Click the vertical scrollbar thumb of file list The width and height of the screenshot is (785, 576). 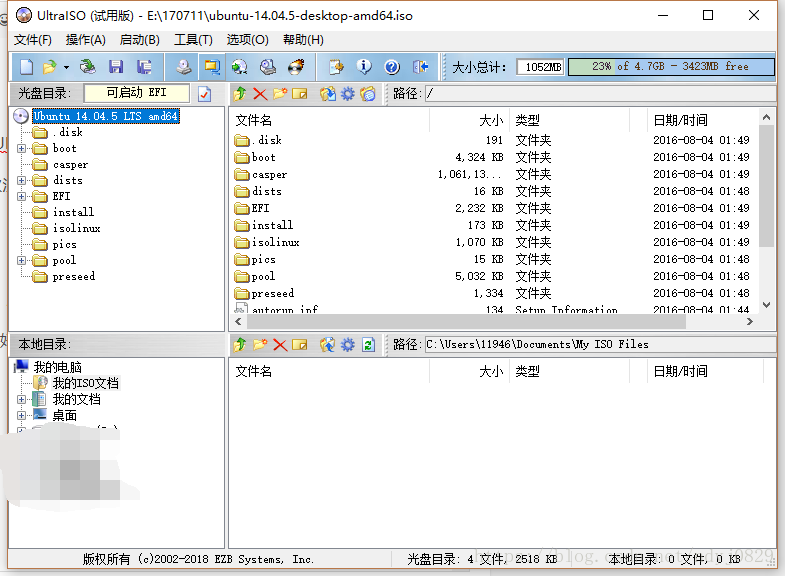click(766, 186)
